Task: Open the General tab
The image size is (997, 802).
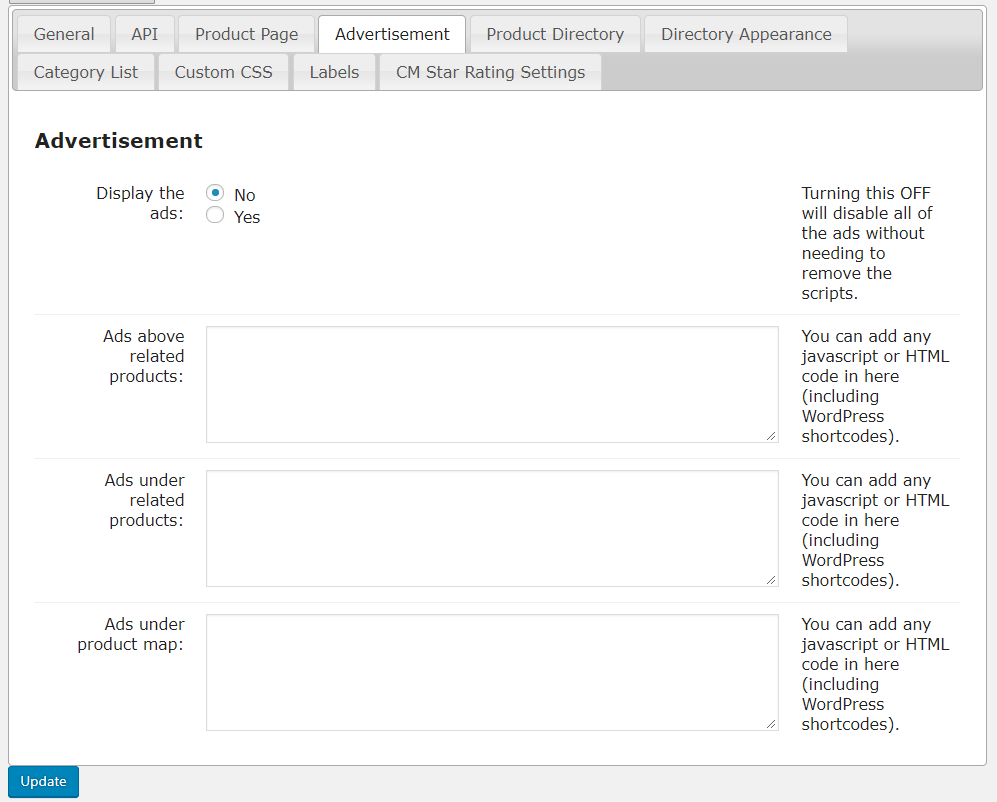Action: coord(64,34)
